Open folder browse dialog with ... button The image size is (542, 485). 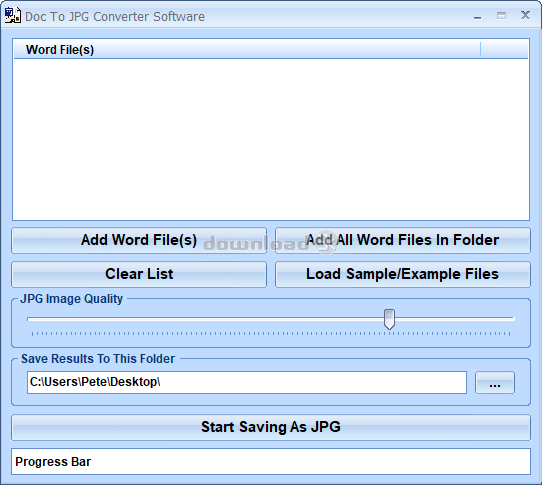coord(495,383)
